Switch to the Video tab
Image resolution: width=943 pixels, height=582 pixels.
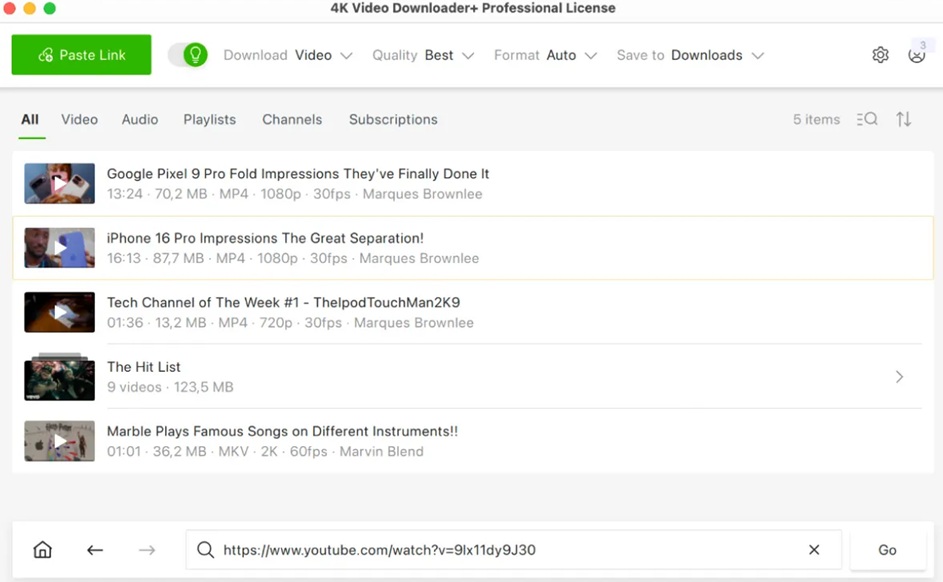tap(79, 120)
